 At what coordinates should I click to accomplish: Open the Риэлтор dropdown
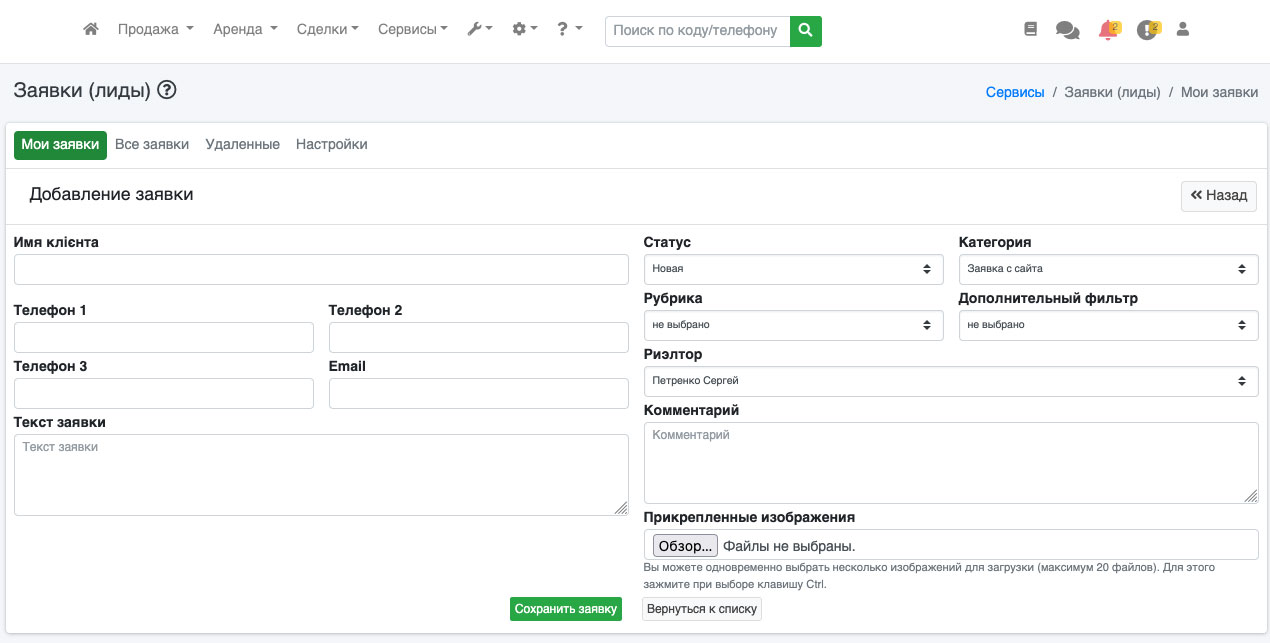click(950, 381)
